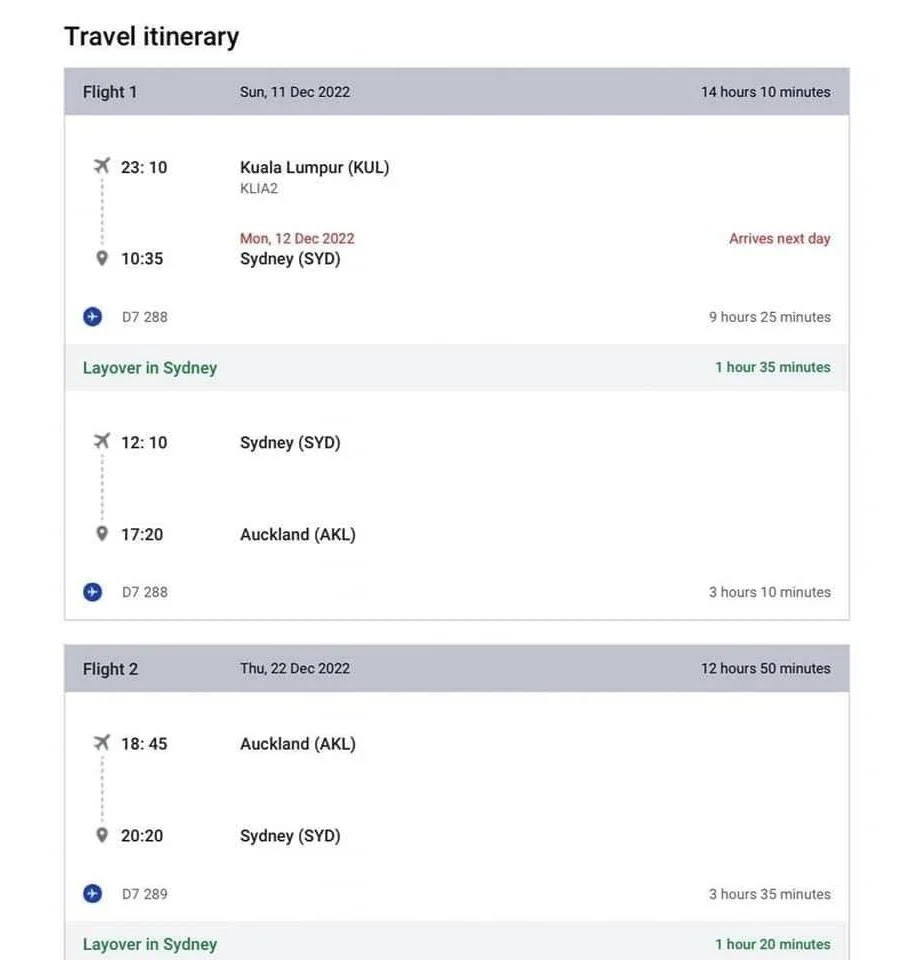The image size is (920, 960).
Task: Click the airline logo above the first Sydney layover
Action: click(x=93, y=317)
